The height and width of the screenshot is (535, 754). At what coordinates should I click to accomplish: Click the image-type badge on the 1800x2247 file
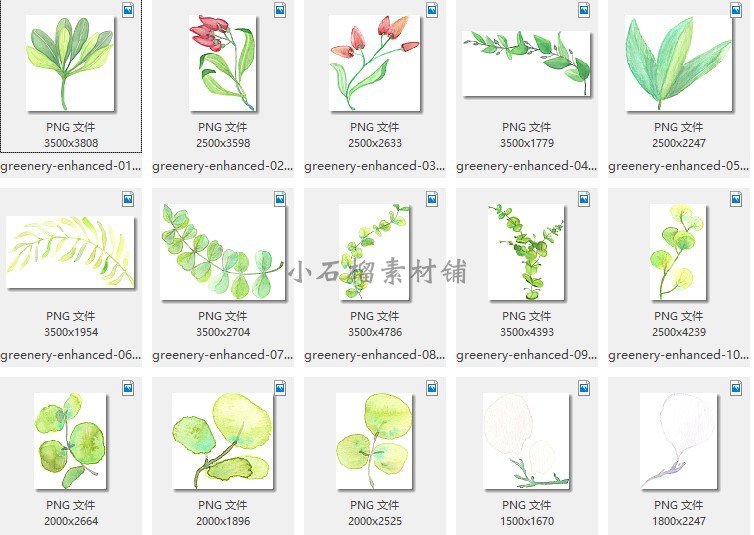tap(736, 388)
